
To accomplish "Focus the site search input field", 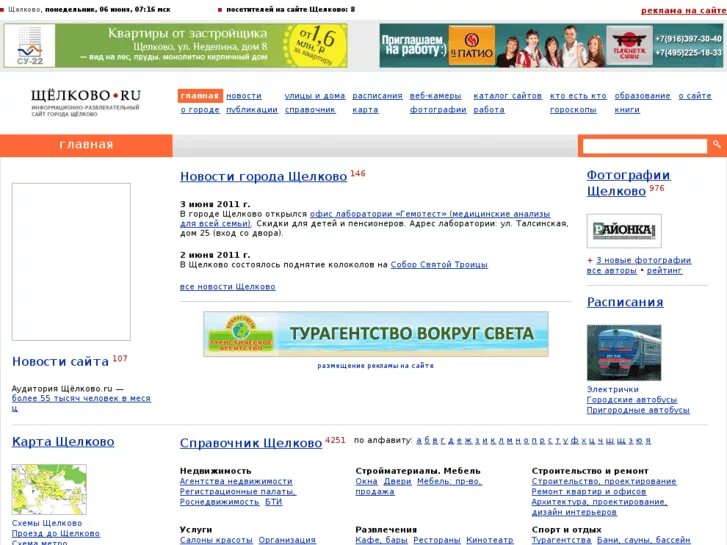I will click(645, 146).
